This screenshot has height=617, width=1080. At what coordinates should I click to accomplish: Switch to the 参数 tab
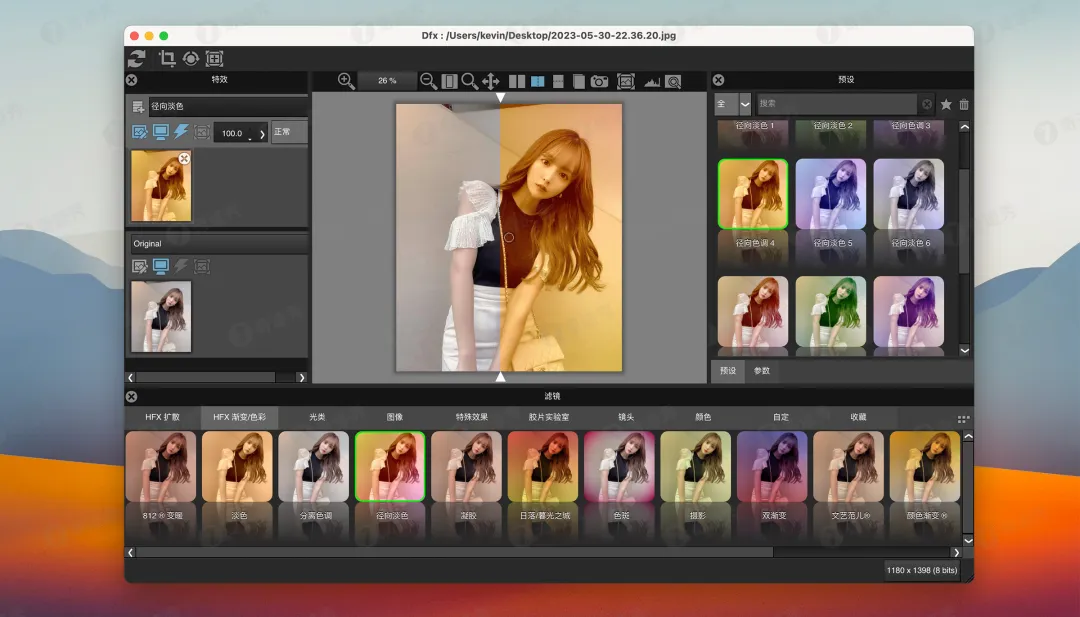762,370
